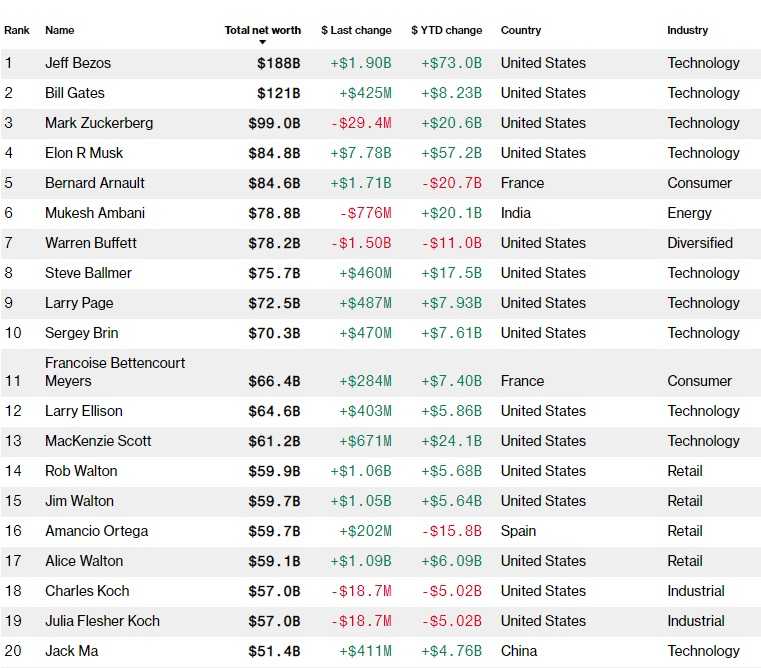Open Elon R Musk profile
761x668 pixels.
[x=84, y=153]
